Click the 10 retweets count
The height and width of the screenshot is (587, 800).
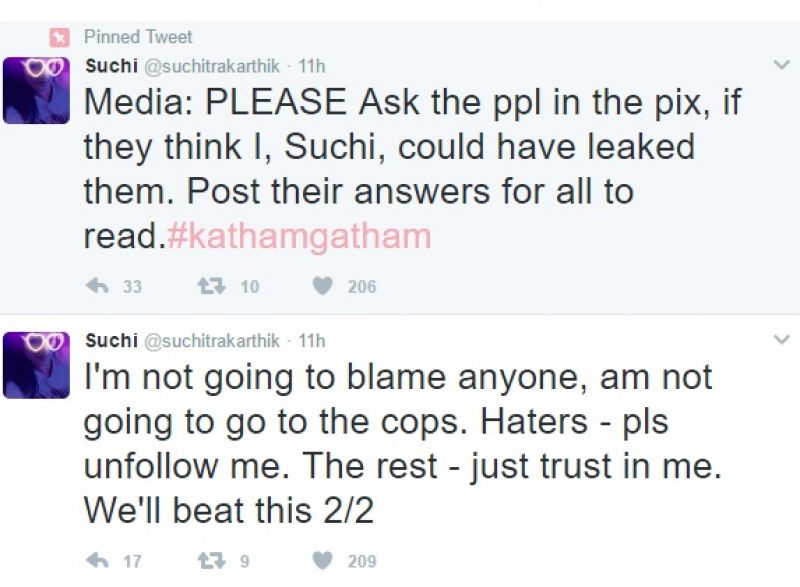tap(249, 287)
